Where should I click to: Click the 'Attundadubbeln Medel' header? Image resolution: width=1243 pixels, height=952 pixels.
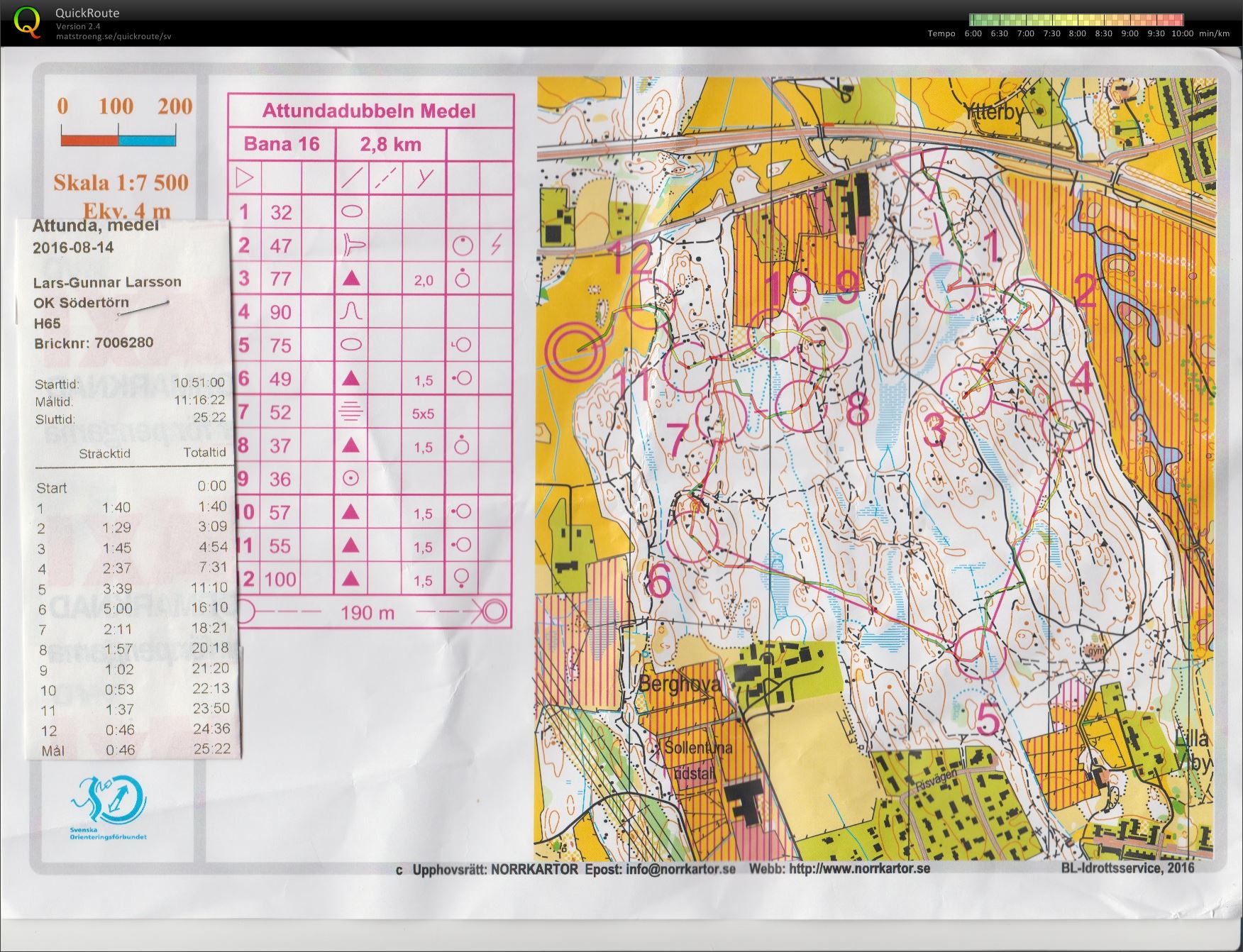tap(369, 111)
